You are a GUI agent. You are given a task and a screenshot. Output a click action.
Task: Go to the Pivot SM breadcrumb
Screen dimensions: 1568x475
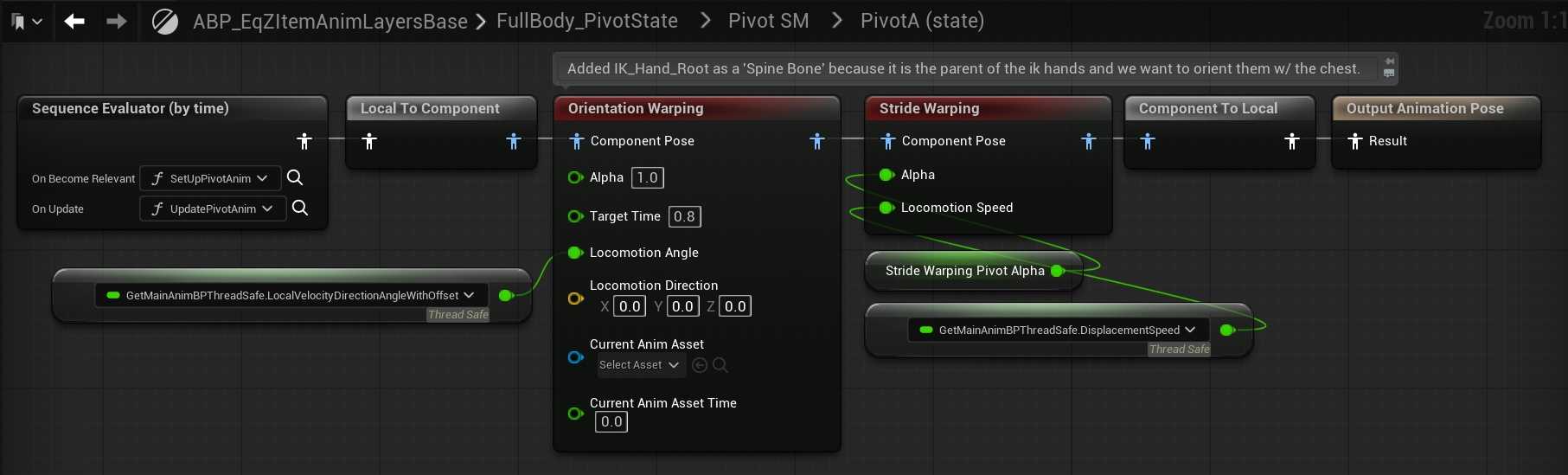click(768, 21)
